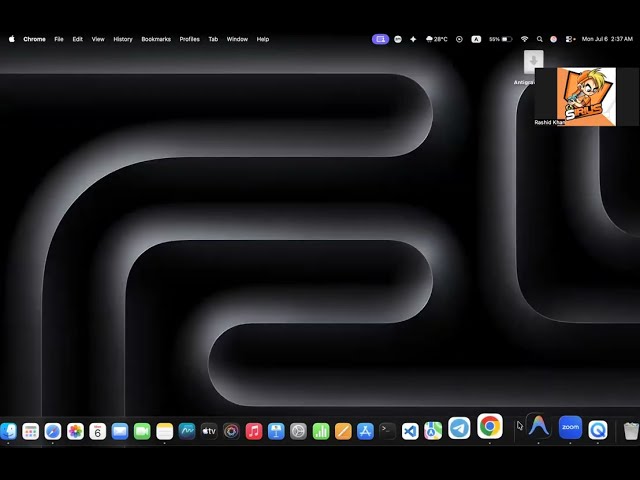Click the sparkle icon in menu bar
640x480 pixels.
coord(413,39)
